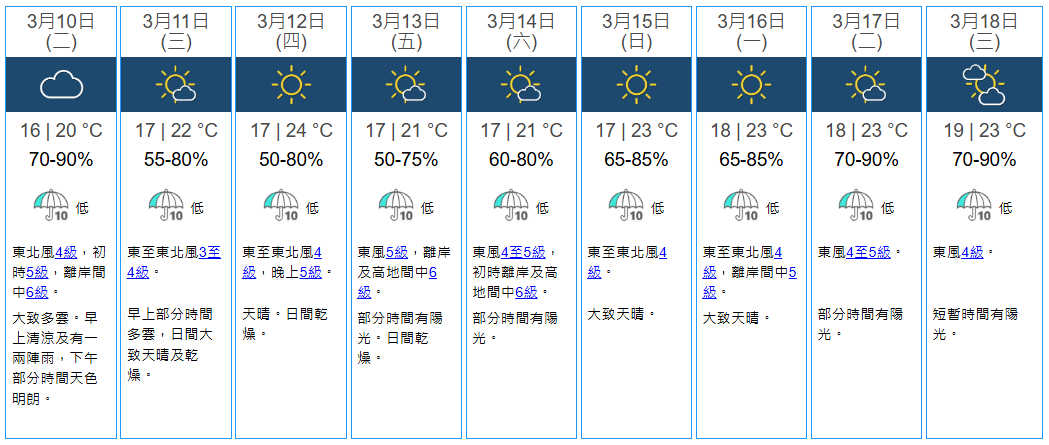Select the umbrella icon under March 12
The width and height of the screenshot is (1049, 445).
281,206
